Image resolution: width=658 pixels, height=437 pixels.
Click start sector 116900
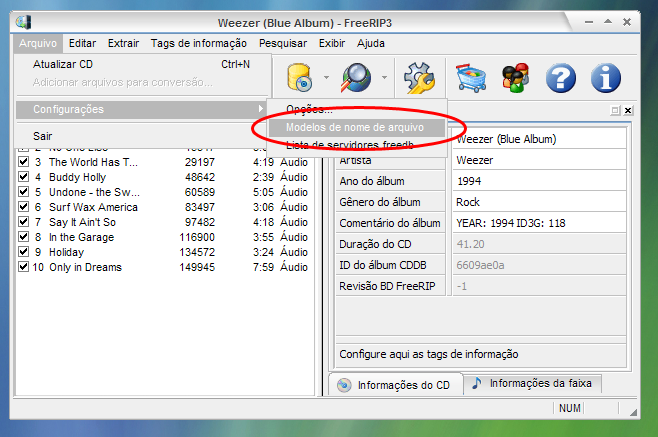pyautogui.click(x=197, y=237)
